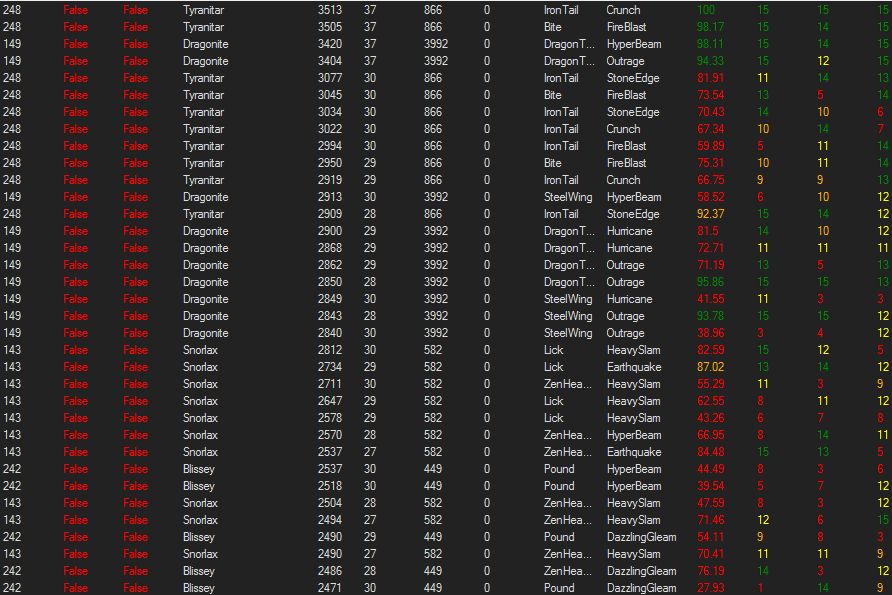This screenshot has width=892, height=595.
Task: Select the 73.54 perfection cell
Action: 711,96
